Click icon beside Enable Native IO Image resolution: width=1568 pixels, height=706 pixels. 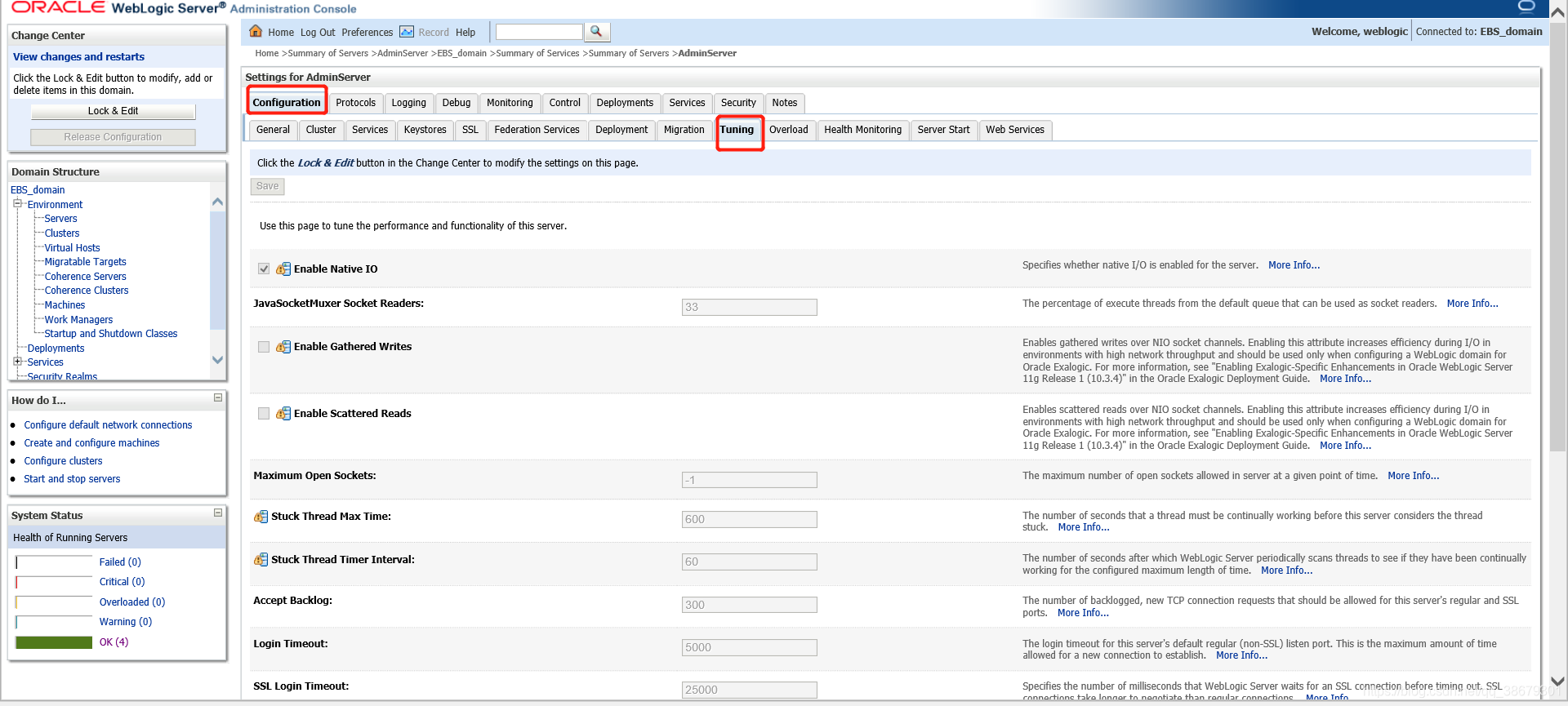[283, 269]
